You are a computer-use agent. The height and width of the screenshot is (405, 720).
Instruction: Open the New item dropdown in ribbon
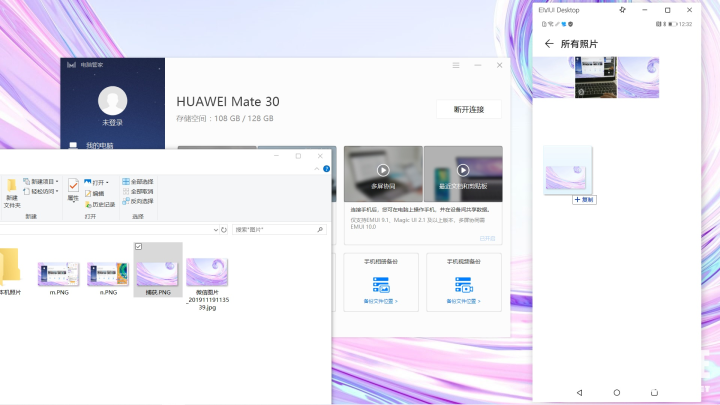pyautogui.click(x=41, y=182)
